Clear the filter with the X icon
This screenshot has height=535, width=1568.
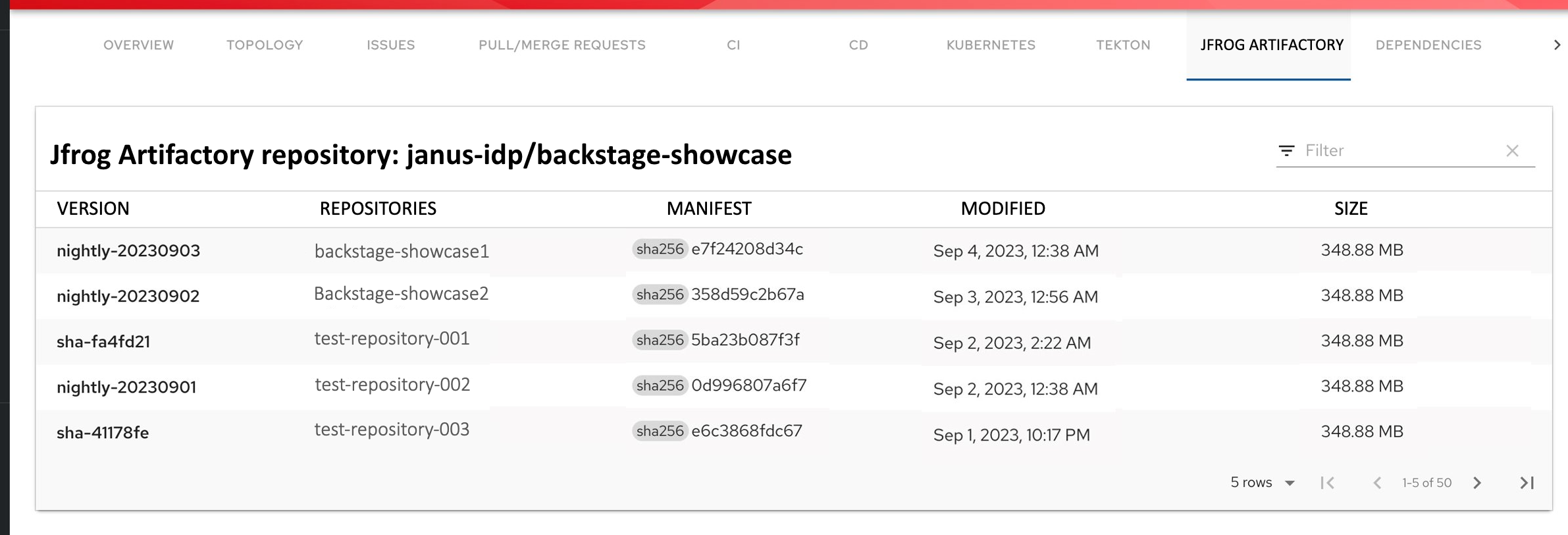1512,151
